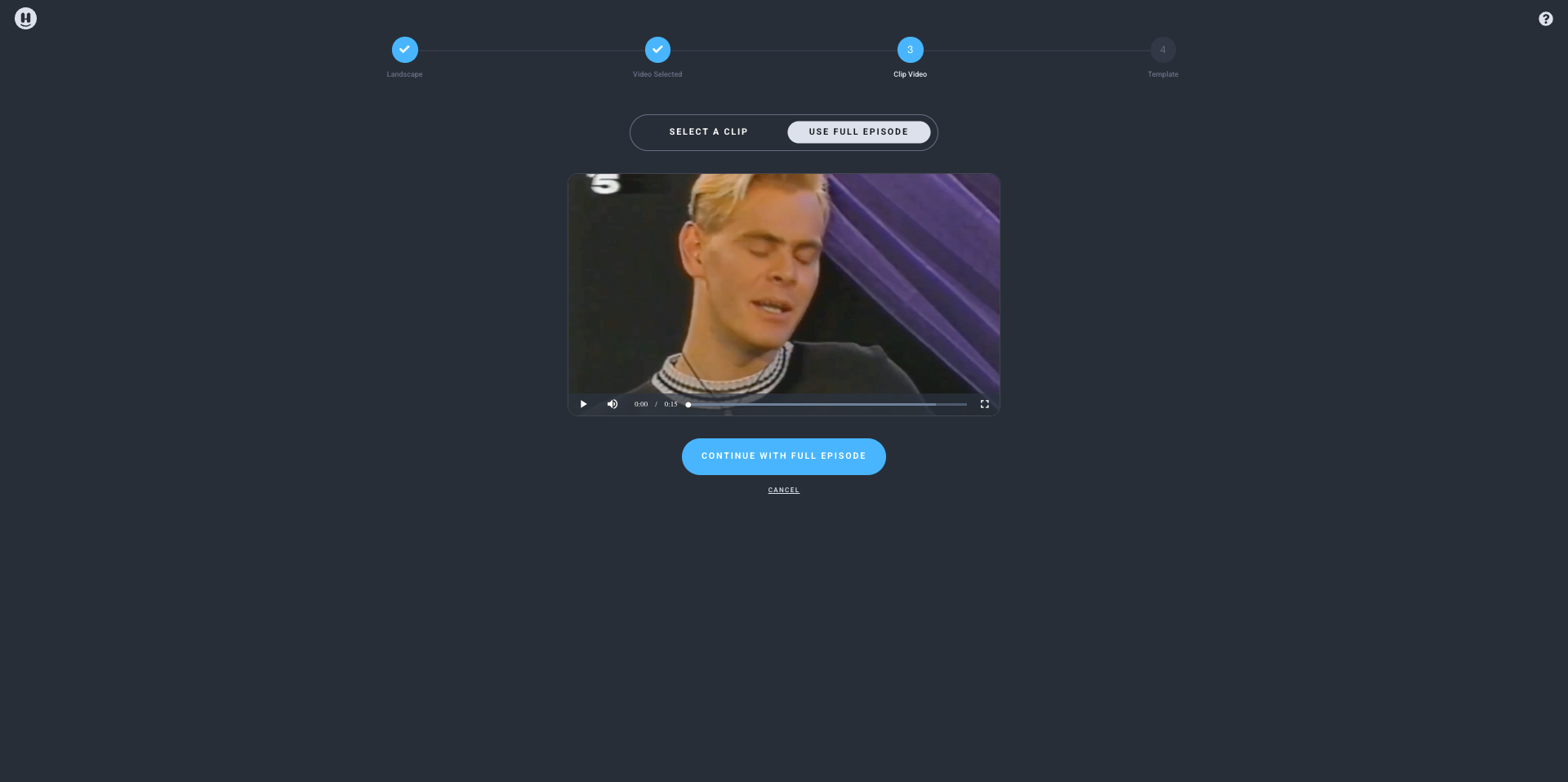The image size is (1568, 782).
Task: Return to the Video Selected step checkmark
Action: pyautogui.click(x=657, y=50)
